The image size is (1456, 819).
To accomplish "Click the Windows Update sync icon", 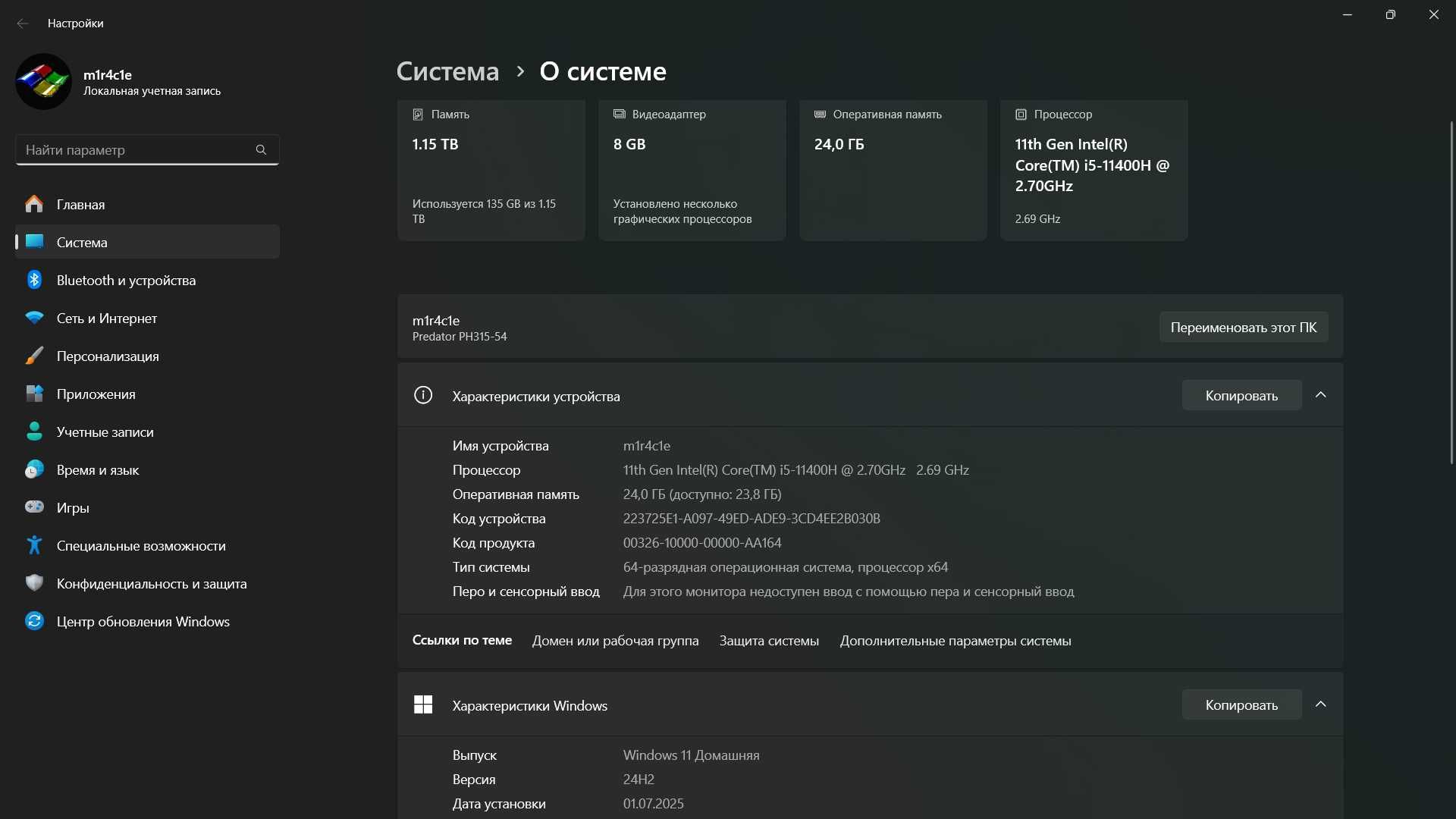I will [34, 621].
